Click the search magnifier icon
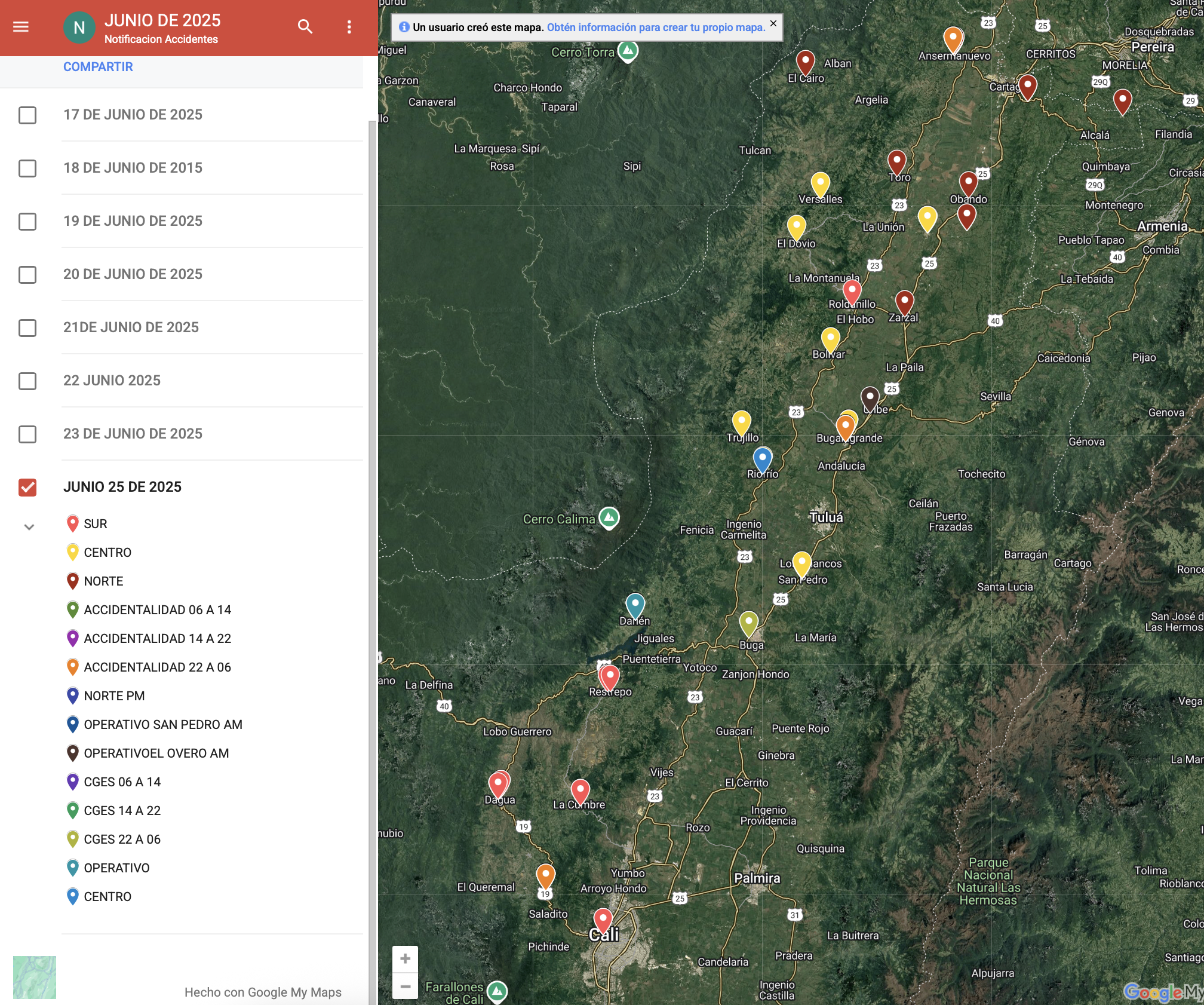This screenshot has width=1204, height=1005. 305,27
